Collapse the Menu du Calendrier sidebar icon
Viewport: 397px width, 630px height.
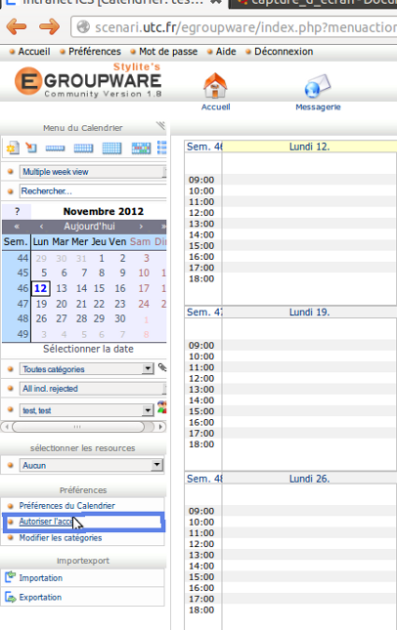[161, 126]
